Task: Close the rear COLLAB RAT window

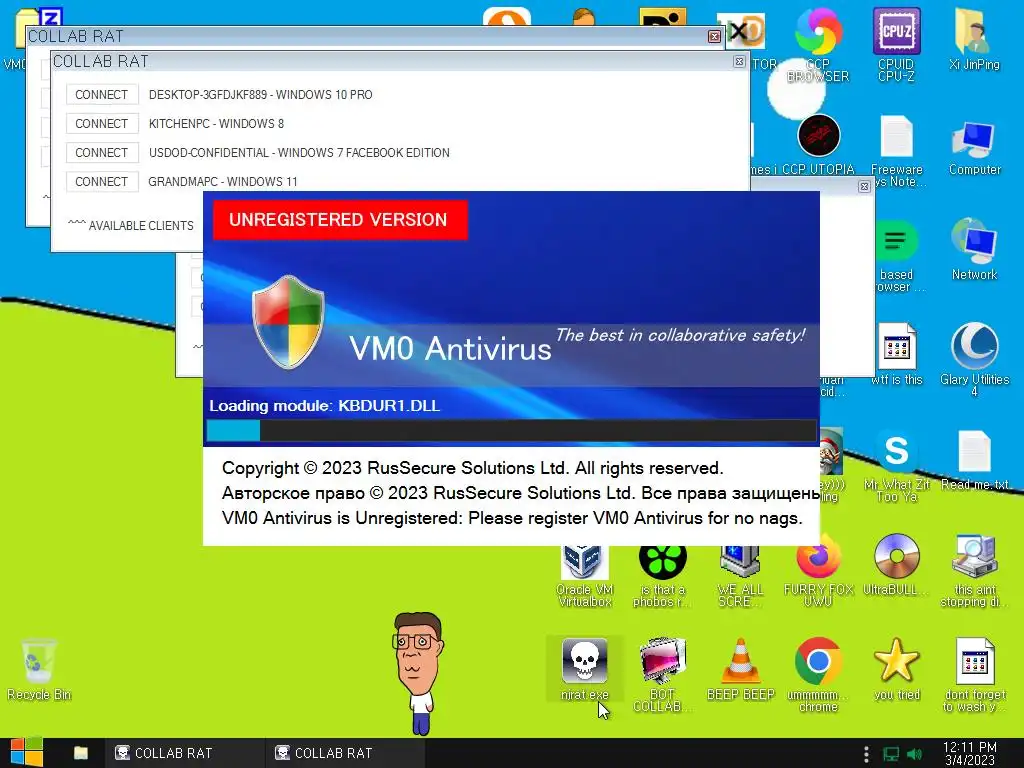Action: click(714, 37)
